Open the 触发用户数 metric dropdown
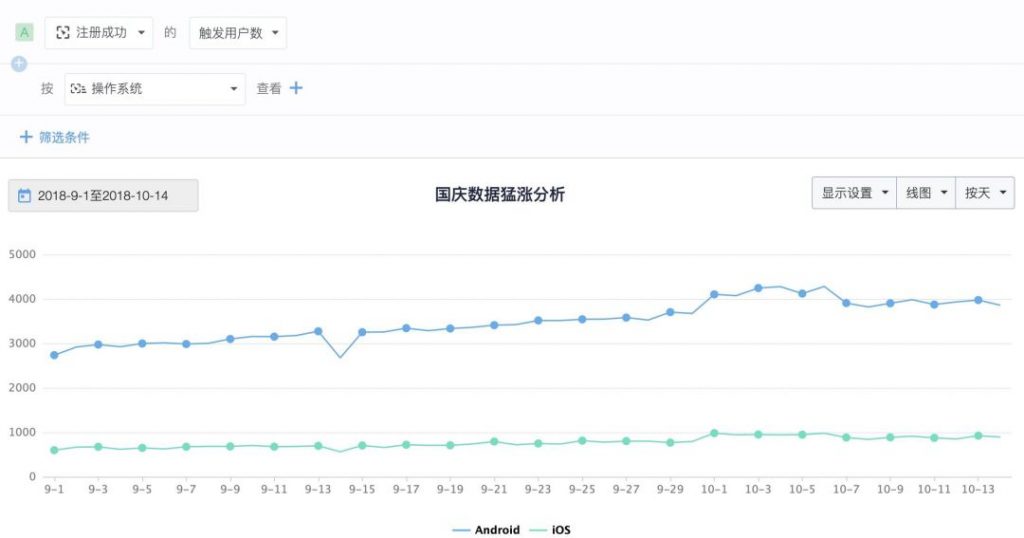Image resolution: width=1024 pixels, height=538 pixels. pos(237,32)
